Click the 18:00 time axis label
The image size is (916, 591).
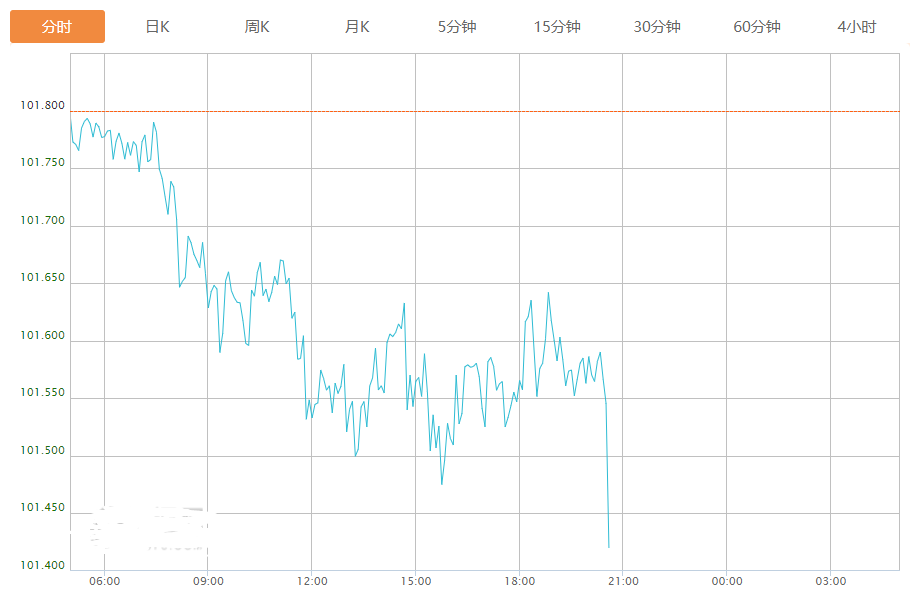pyautogui.click(x=519, y=581)
